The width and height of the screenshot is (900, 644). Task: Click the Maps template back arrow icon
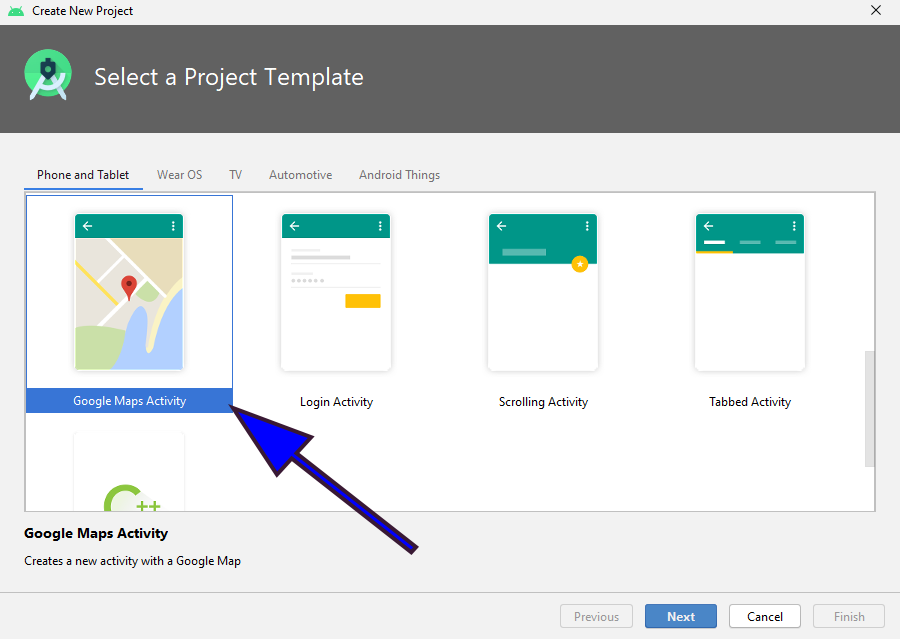[87, 226]
